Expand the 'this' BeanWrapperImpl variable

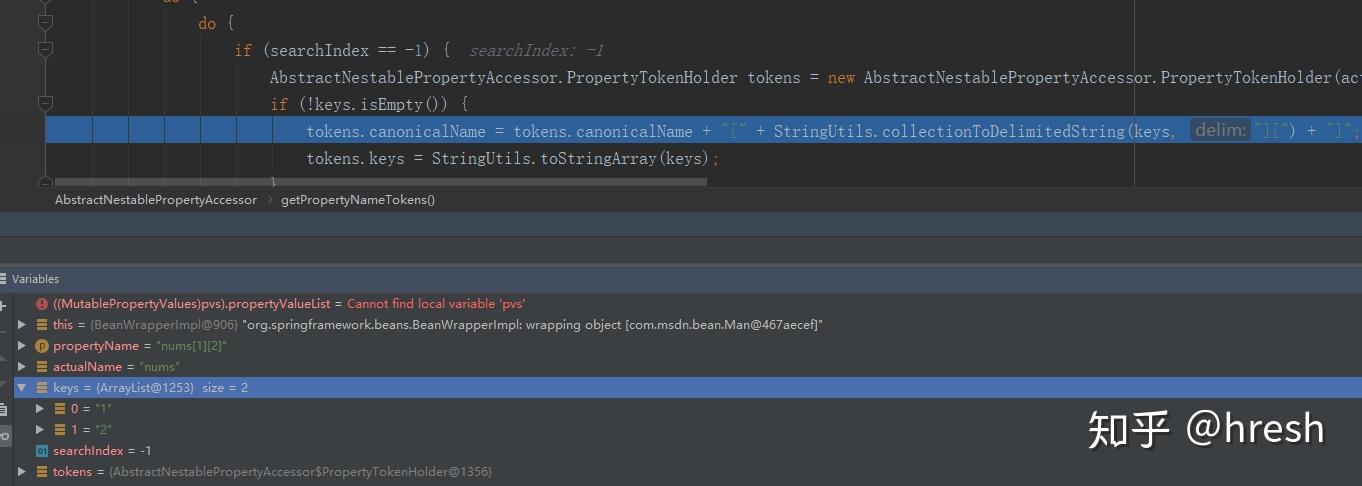tap(22, 325)
